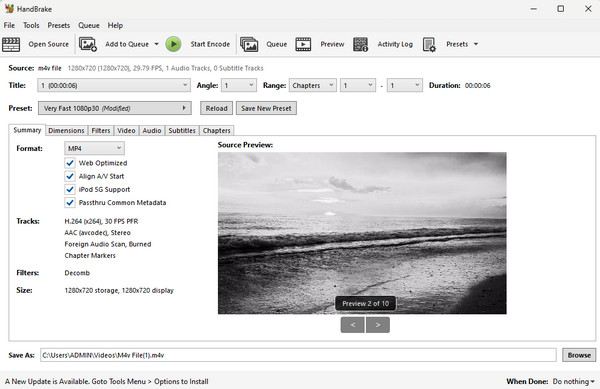
Task: Disable Passthru Common Metadata checkbox
Action: [70, 203]
